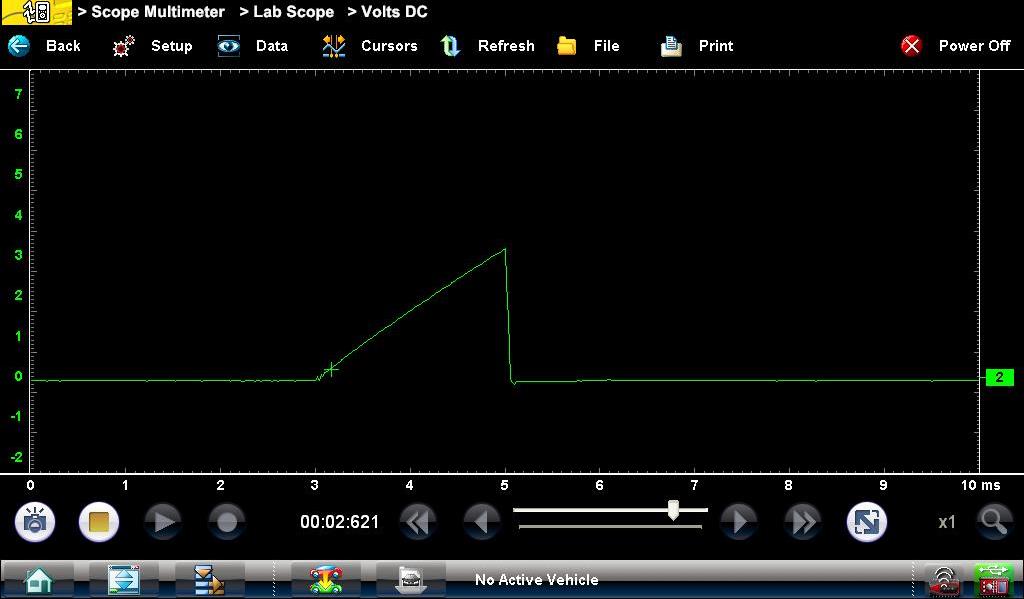The image size is (1024, 599).
Task: Click the playback position slider handle
Action: pyautogui.click(x=674, y=510)
